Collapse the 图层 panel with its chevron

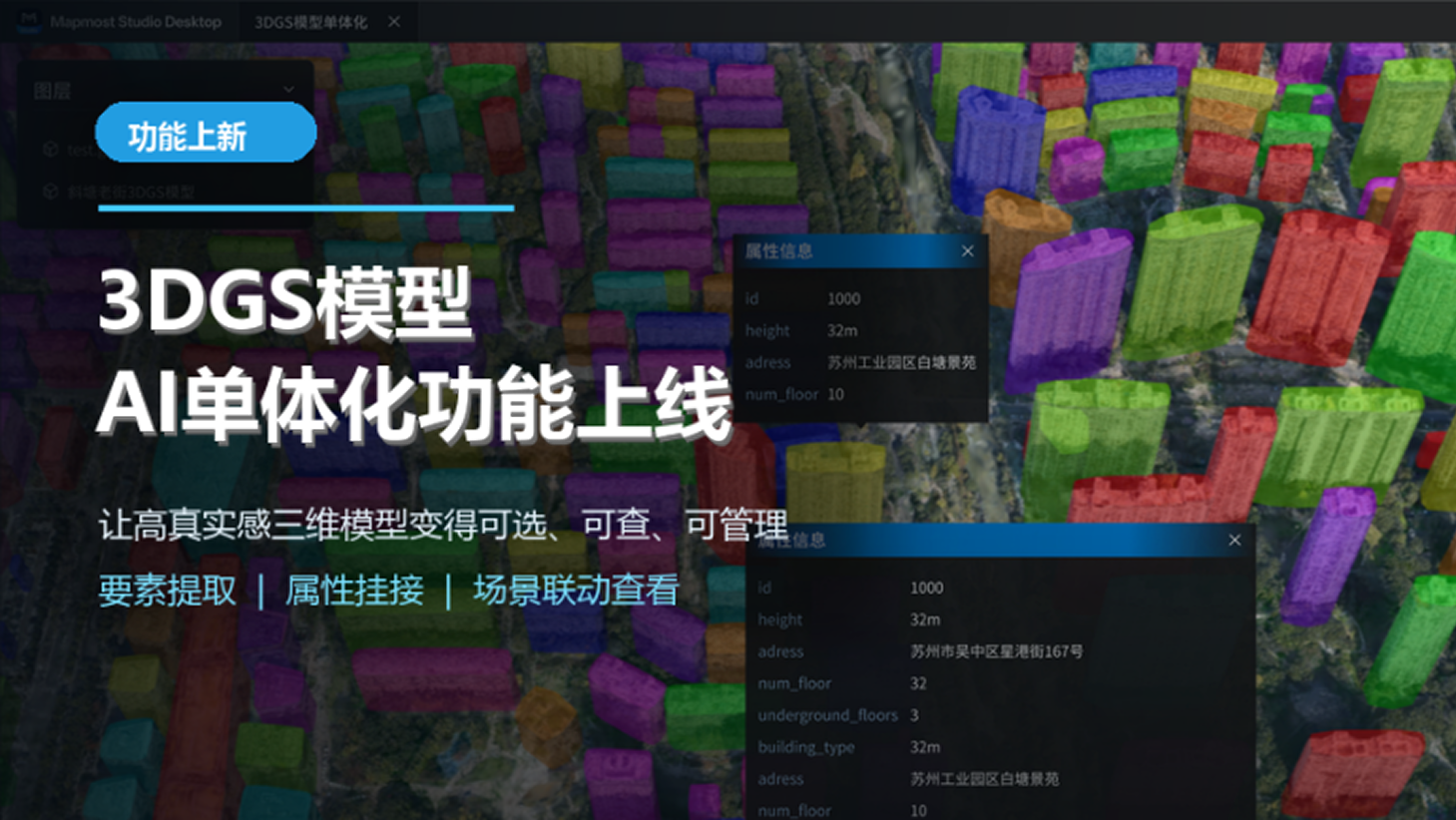coord(288,90)
